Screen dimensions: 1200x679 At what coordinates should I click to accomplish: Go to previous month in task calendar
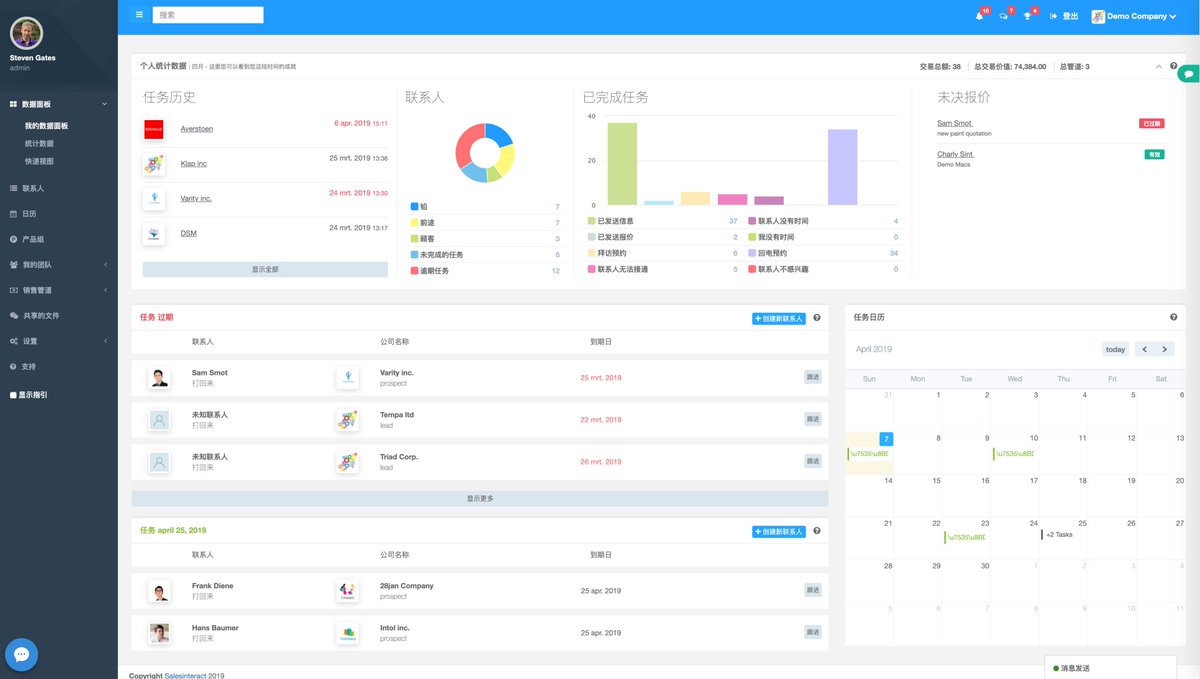(1145, 349)
